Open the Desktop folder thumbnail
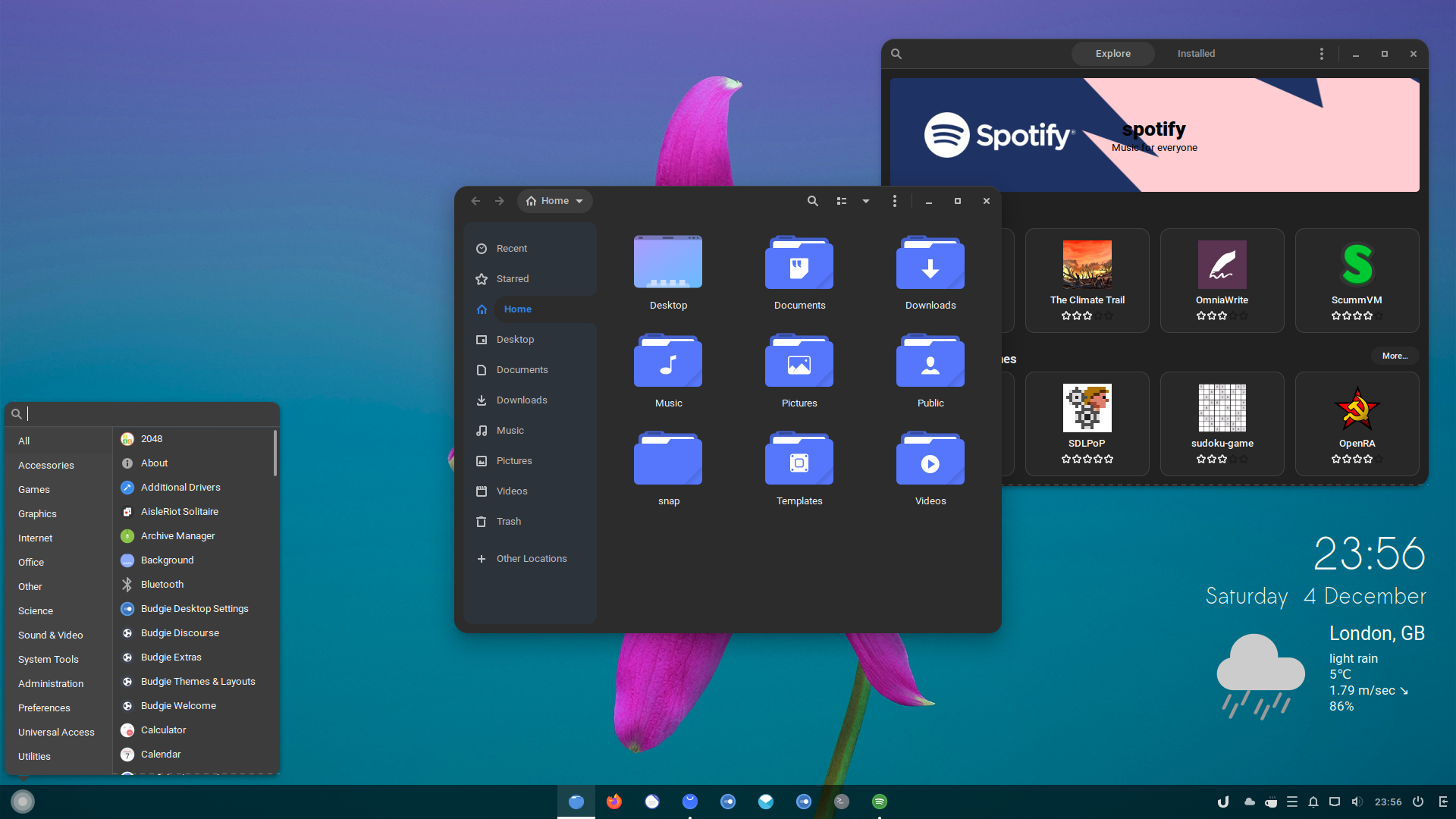The image size is (1456, 819). pos(668,262)
